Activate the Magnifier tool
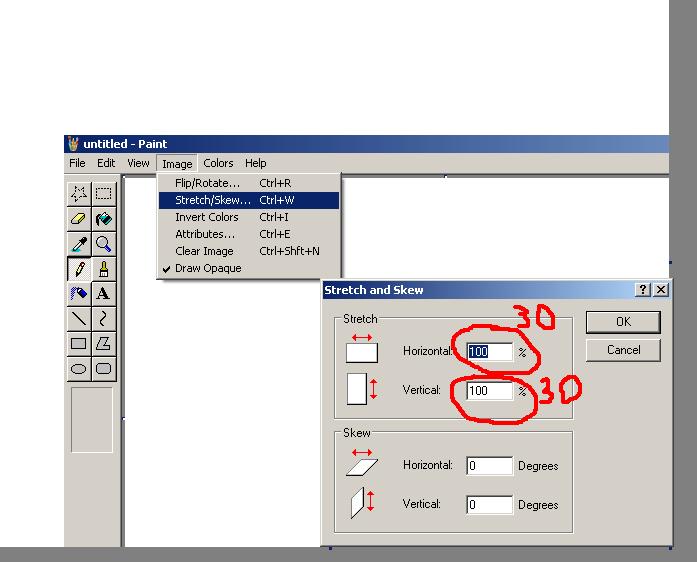The image size is (697, 562). click(104, 244)
